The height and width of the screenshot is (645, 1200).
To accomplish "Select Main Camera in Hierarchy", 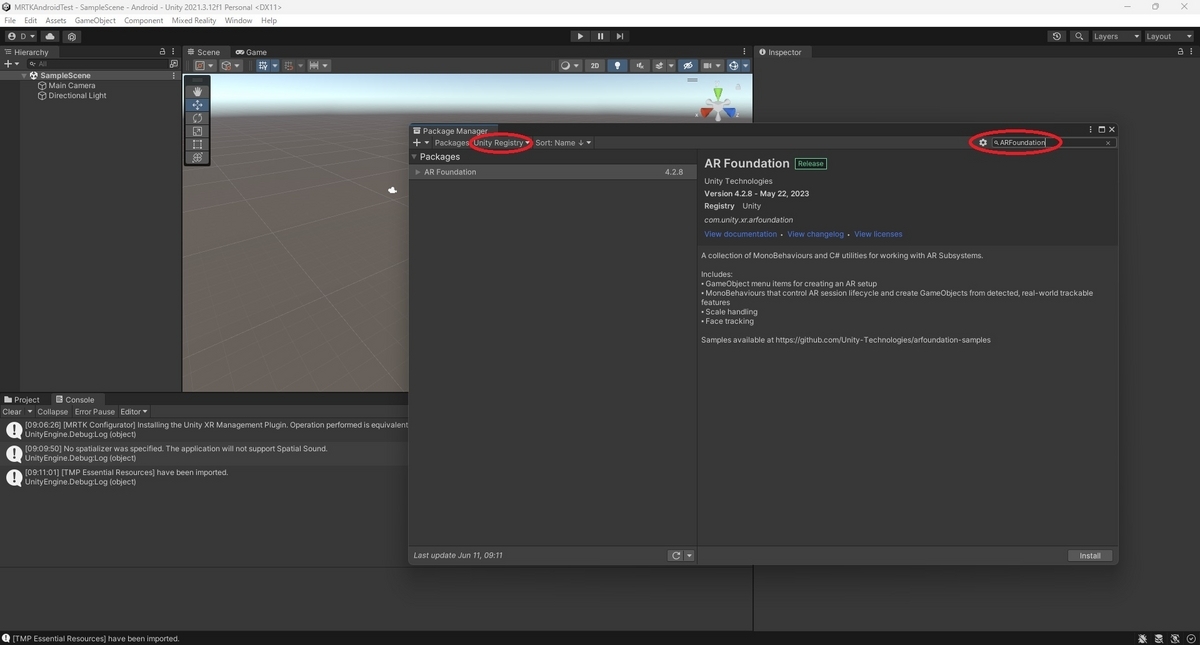I will [72, 86].
